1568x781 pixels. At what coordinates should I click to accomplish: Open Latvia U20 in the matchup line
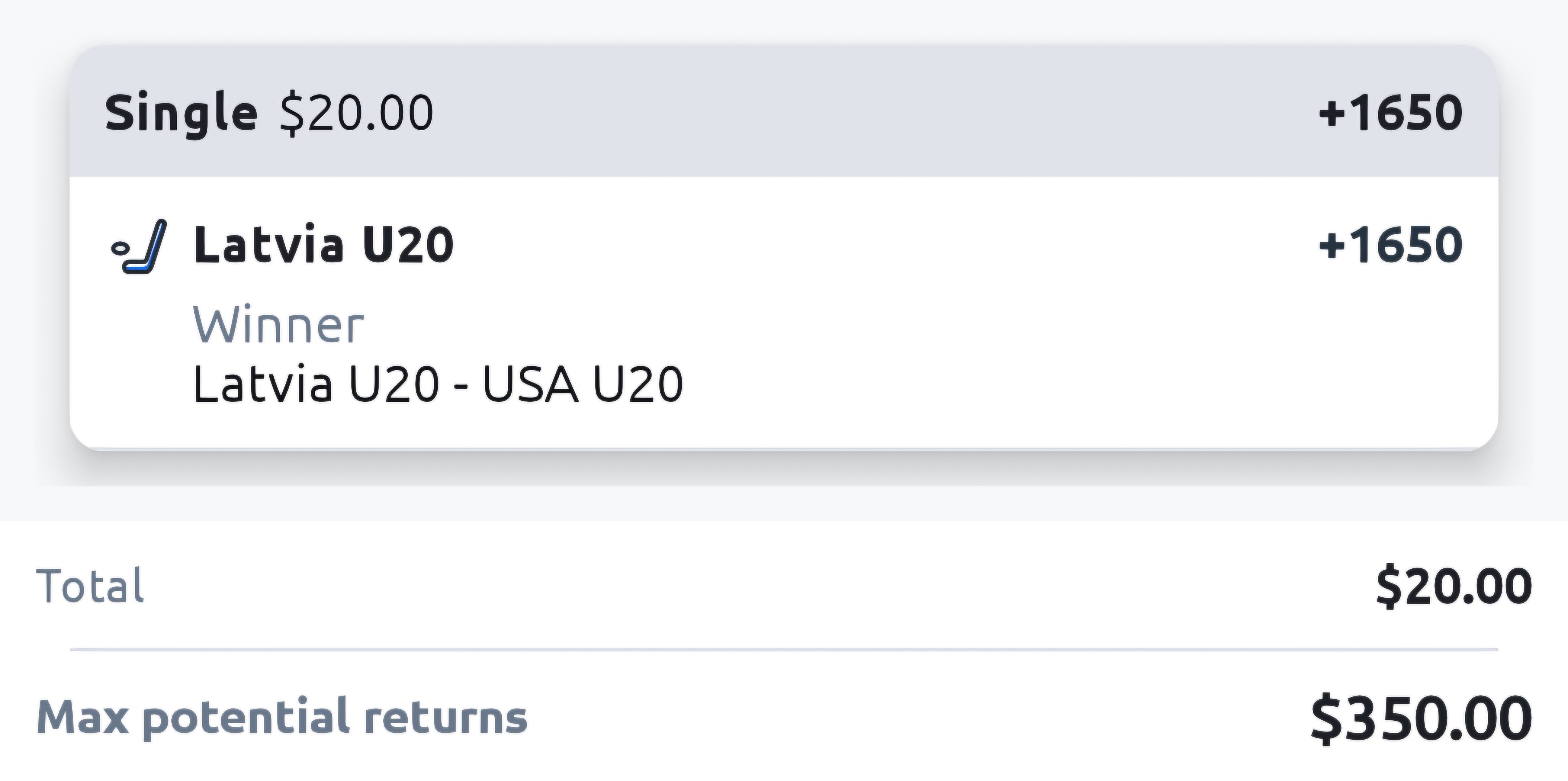(316, 385)
